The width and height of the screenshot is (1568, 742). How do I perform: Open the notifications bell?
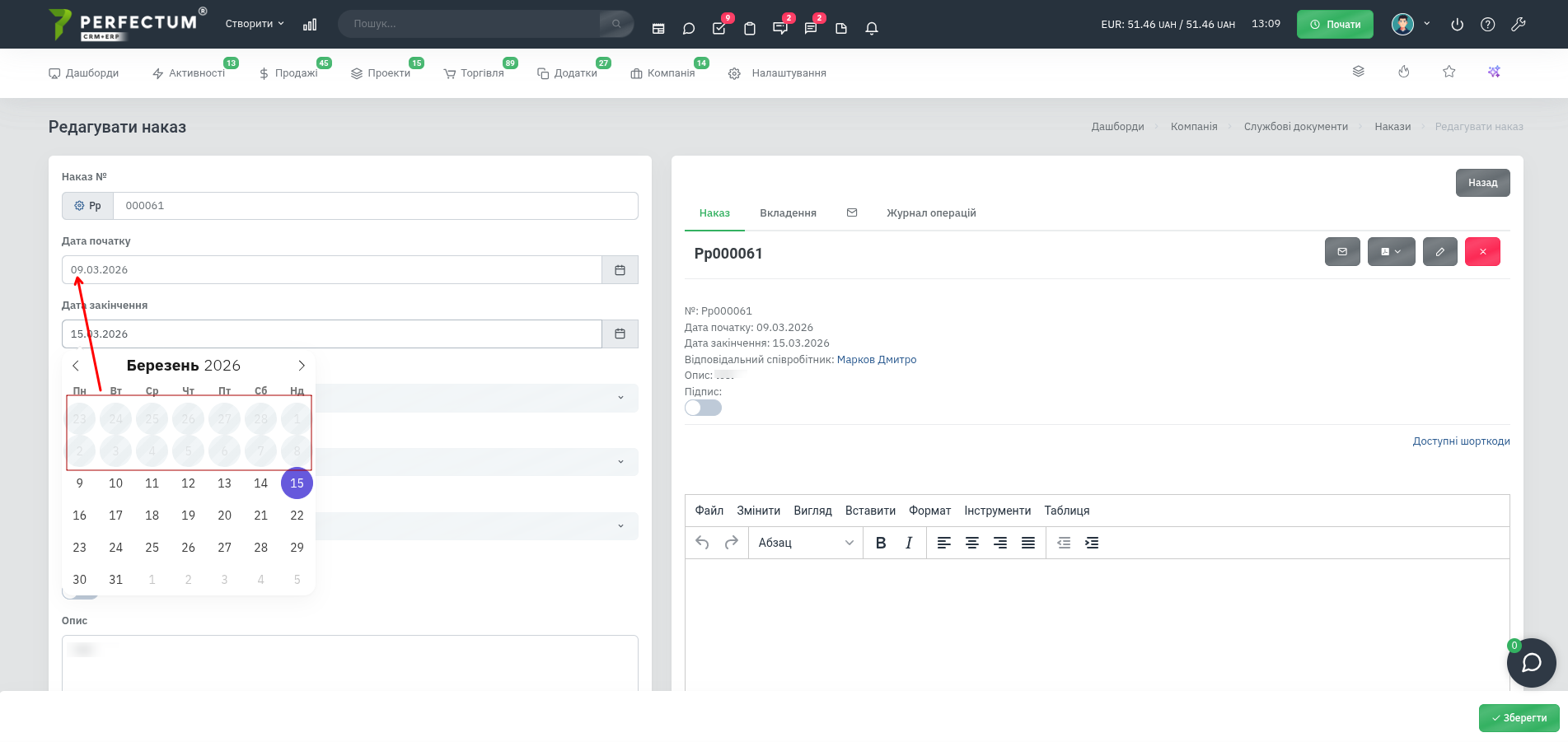click(x=872, y=28)
